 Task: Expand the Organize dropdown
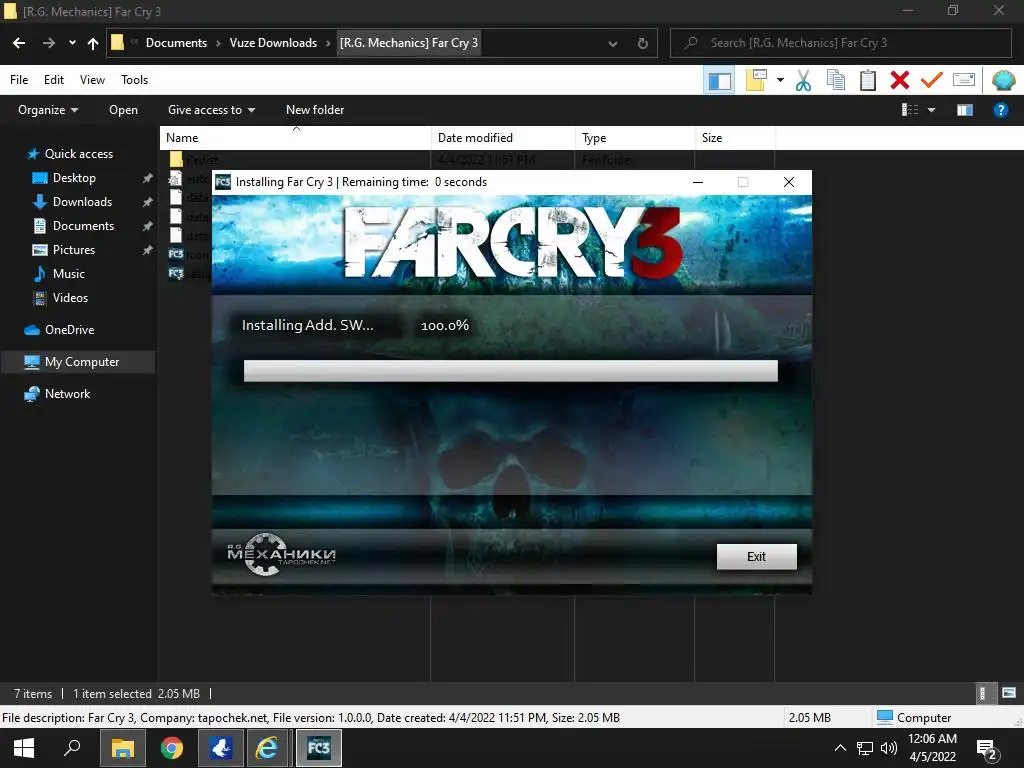tap(48, 110)
